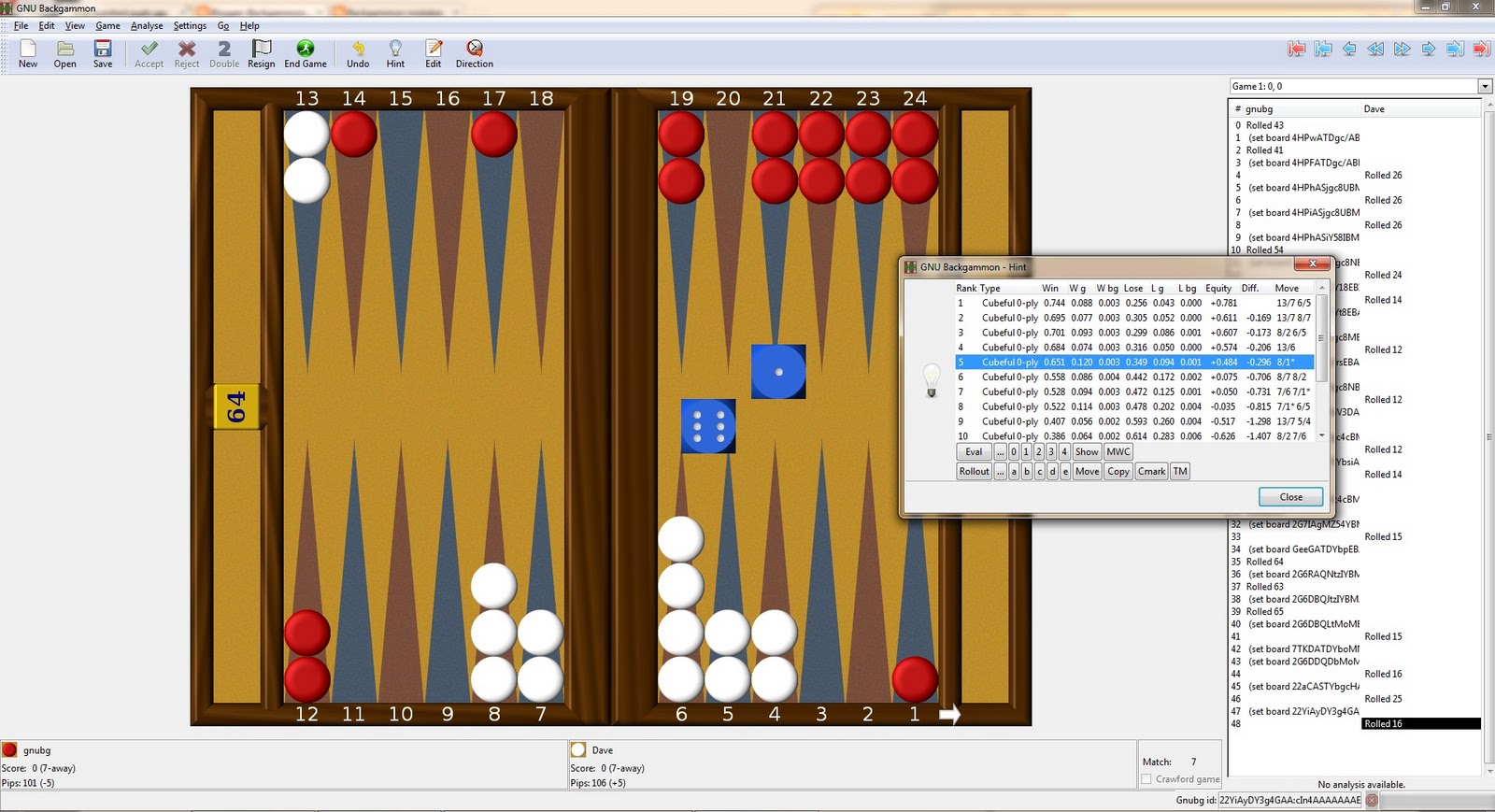Select rank 4 move 13/6
1495x812 pixels.
click(1134, 348)
